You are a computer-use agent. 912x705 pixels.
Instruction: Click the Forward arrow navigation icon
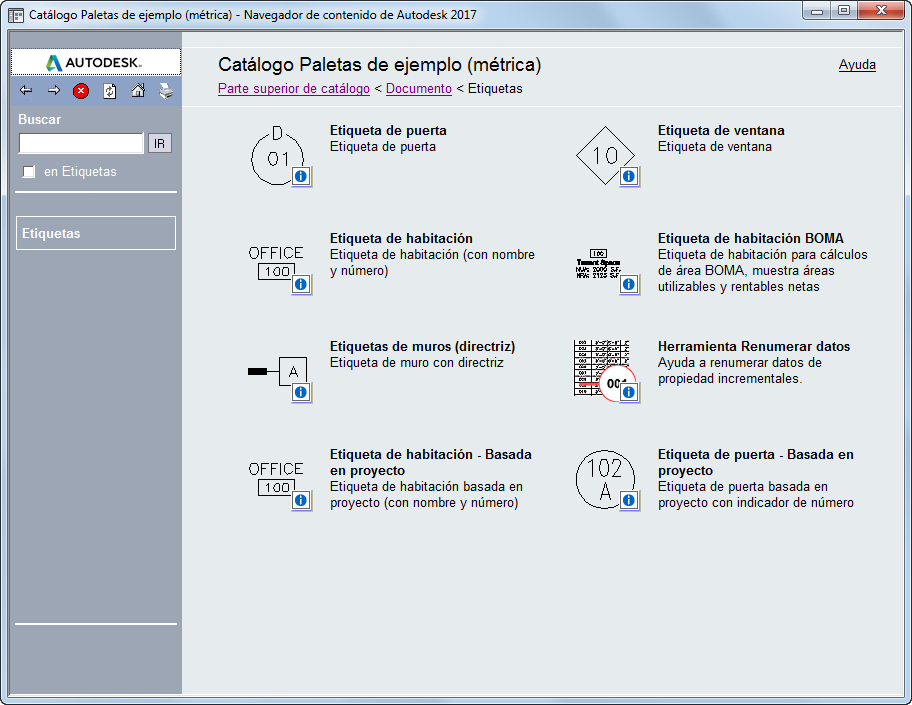tap(54, 91)
